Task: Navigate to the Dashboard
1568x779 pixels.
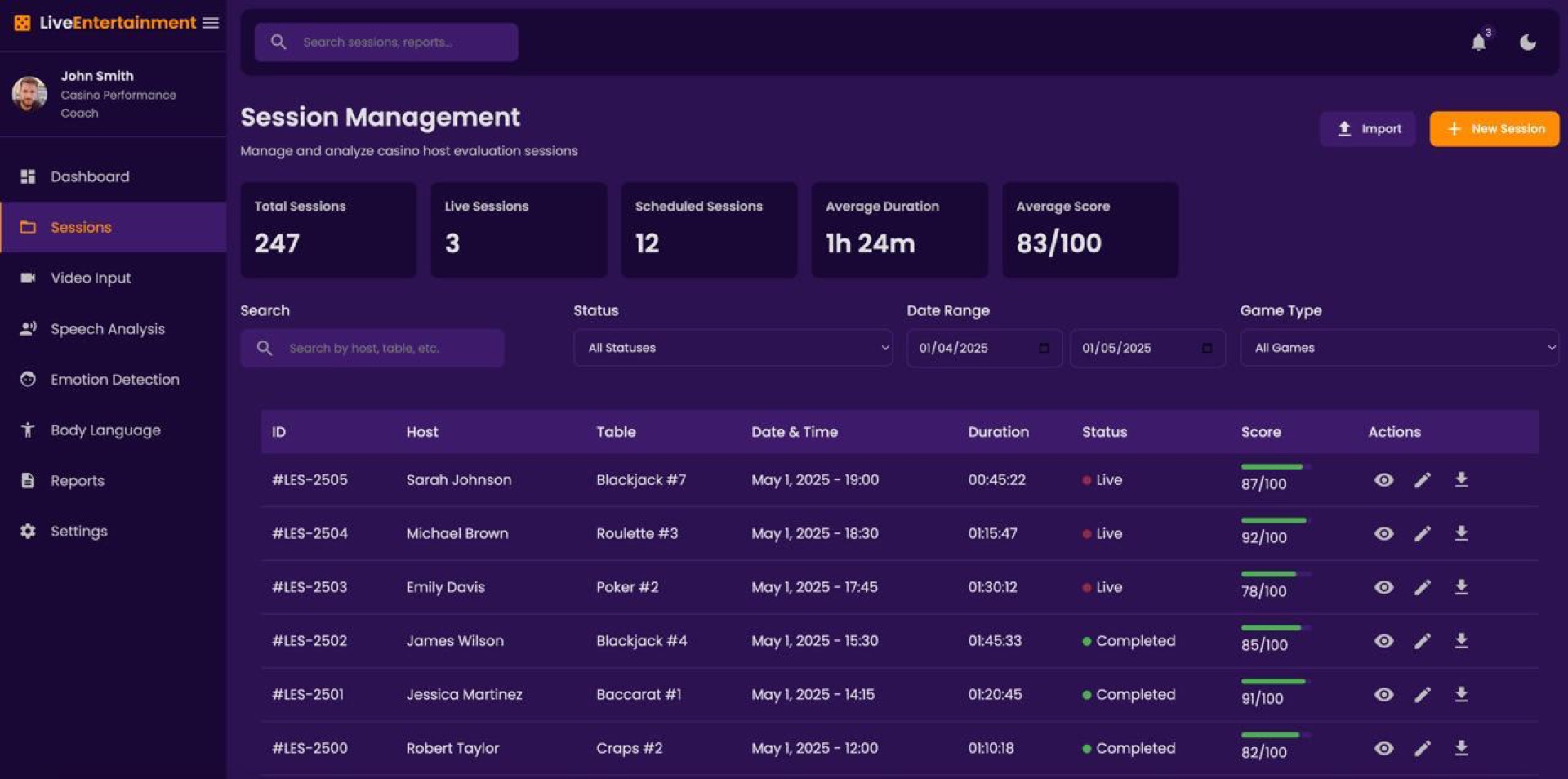Action: (90, 176)
